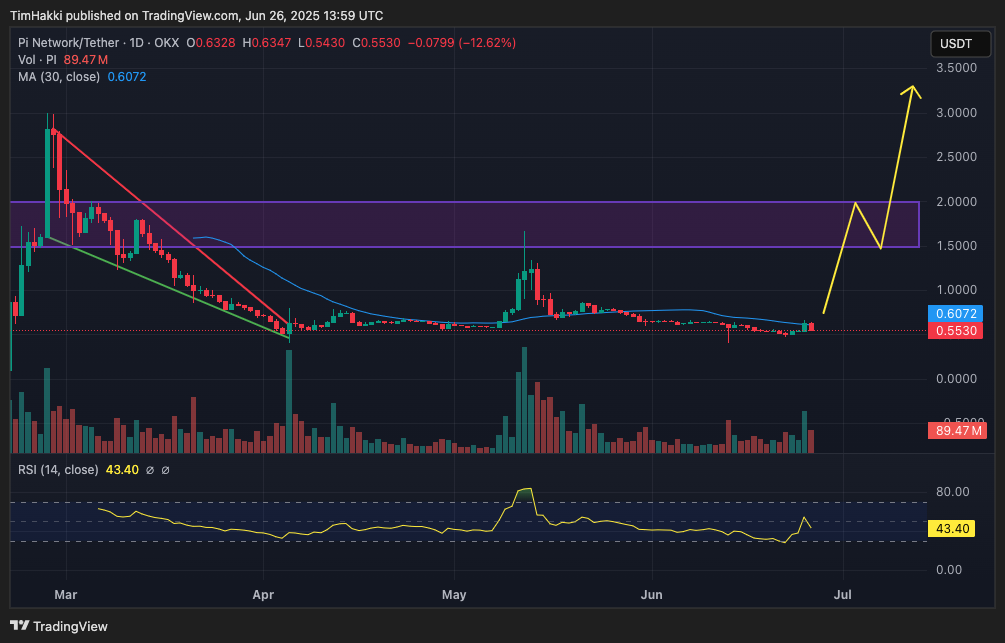Click the Vol · PI indicator label

tap(37, 60)
